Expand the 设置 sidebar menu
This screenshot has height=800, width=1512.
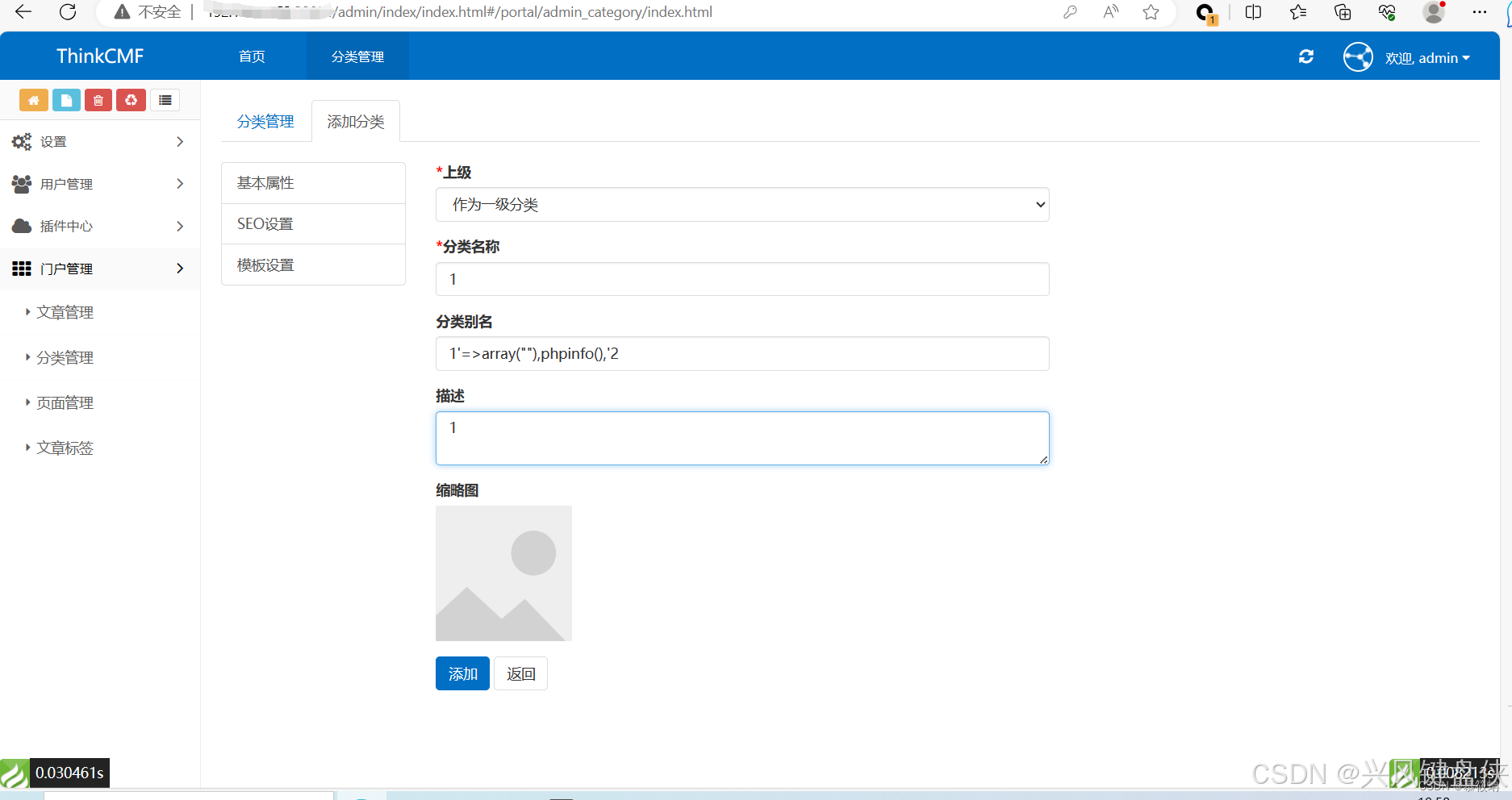pyautogui.click(x=99, y=142)
